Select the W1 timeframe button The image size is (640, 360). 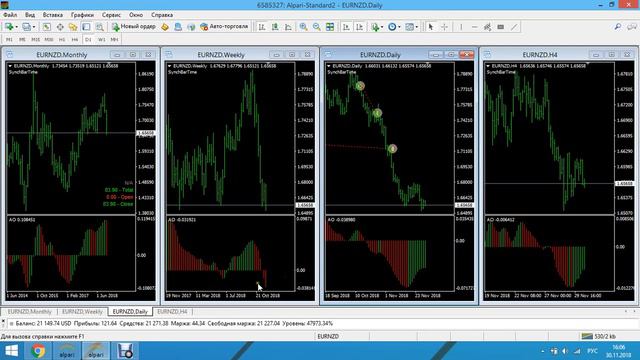[x=102, y=40]
